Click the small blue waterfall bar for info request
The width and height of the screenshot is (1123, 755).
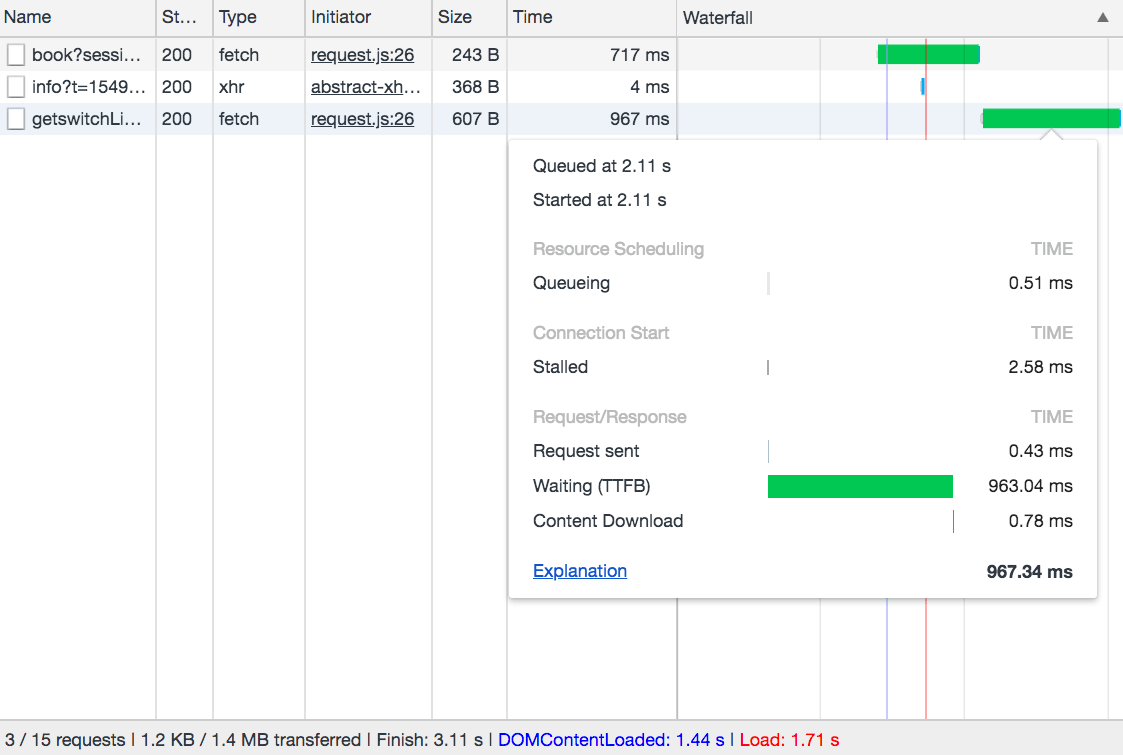[922, 87]
